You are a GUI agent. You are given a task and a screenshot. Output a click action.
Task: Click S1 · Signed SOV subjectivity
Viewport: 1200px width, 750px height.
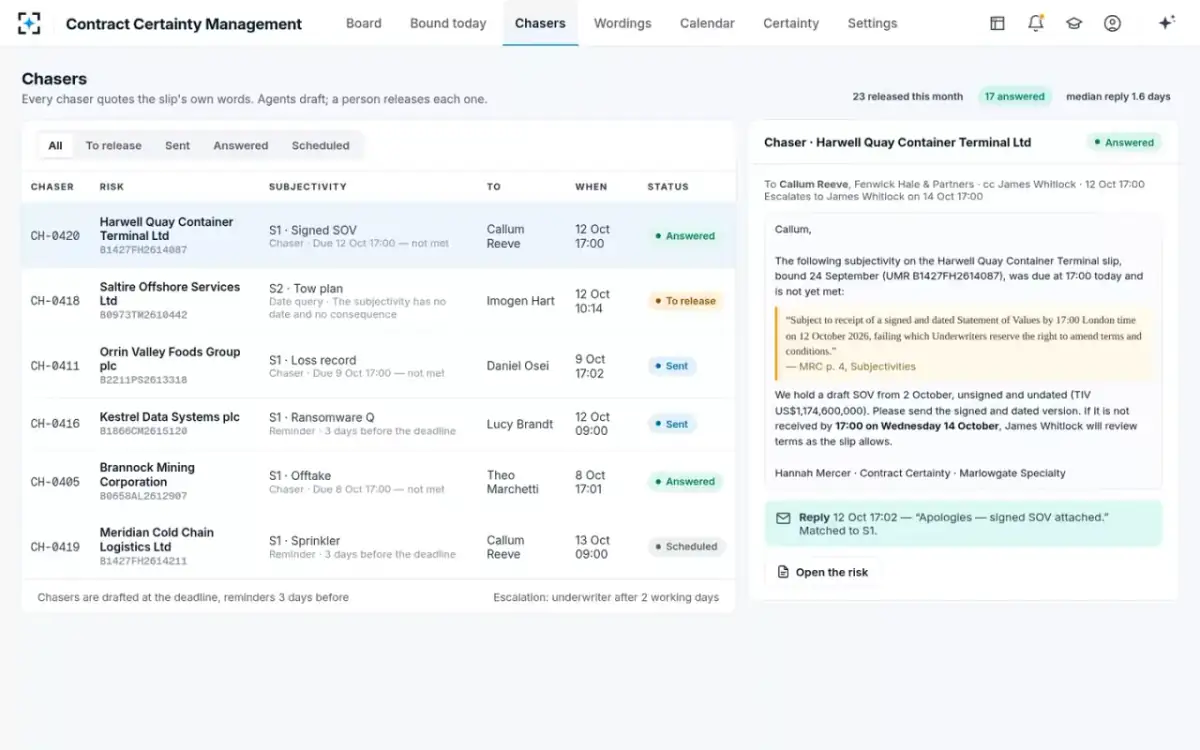point(313,230)
